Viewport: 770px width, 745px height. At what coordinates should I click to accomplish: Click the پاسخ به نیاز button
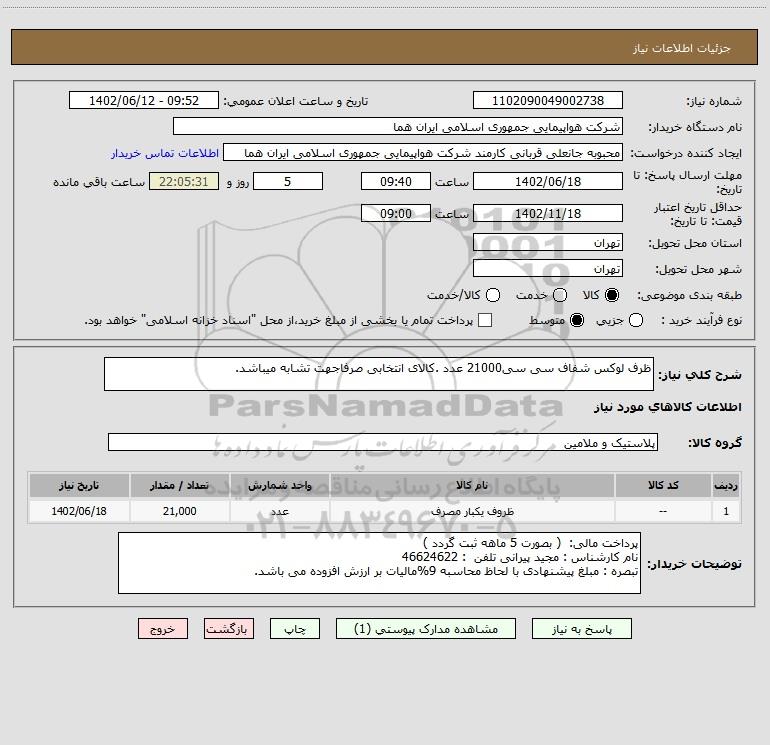pyautogui.click(x=581, y=629)
